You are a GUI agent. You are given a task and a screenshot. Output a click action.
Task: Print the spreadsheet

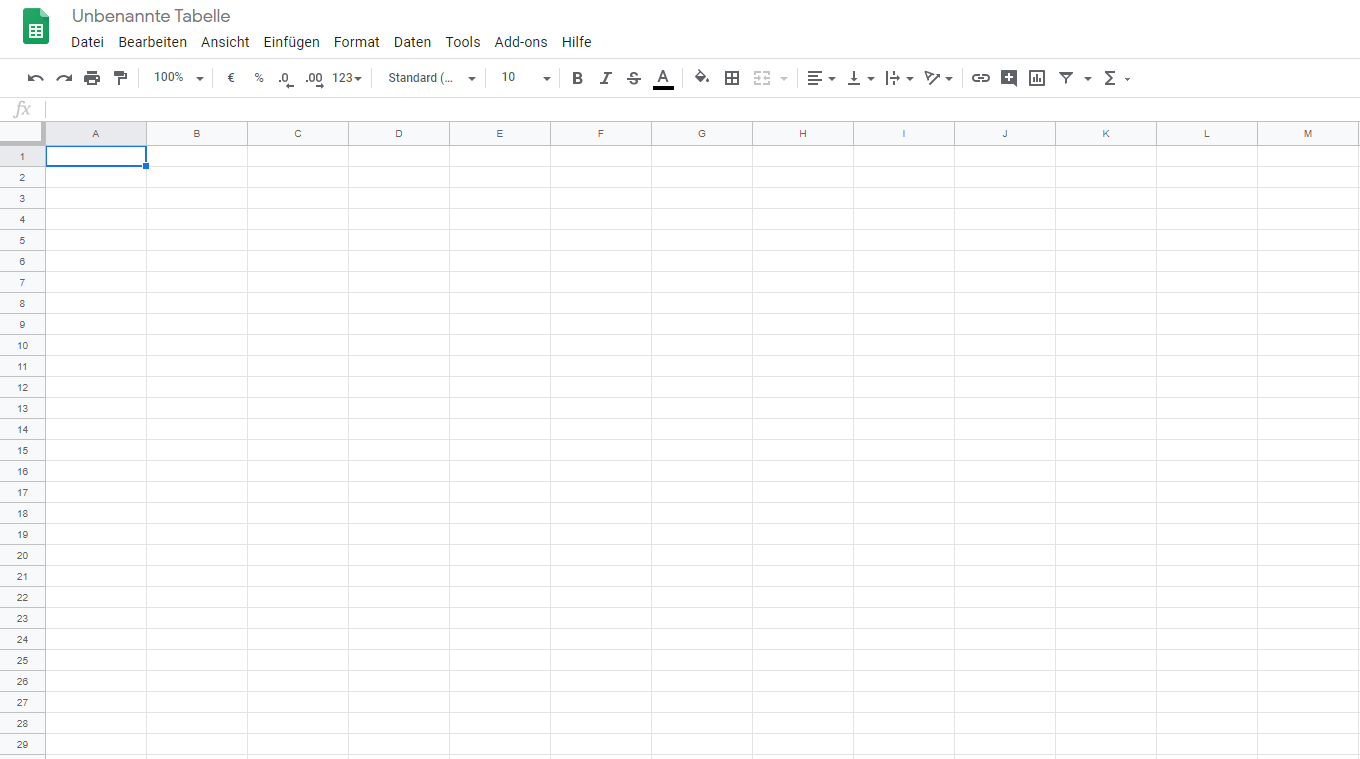(x=92, y=78)
